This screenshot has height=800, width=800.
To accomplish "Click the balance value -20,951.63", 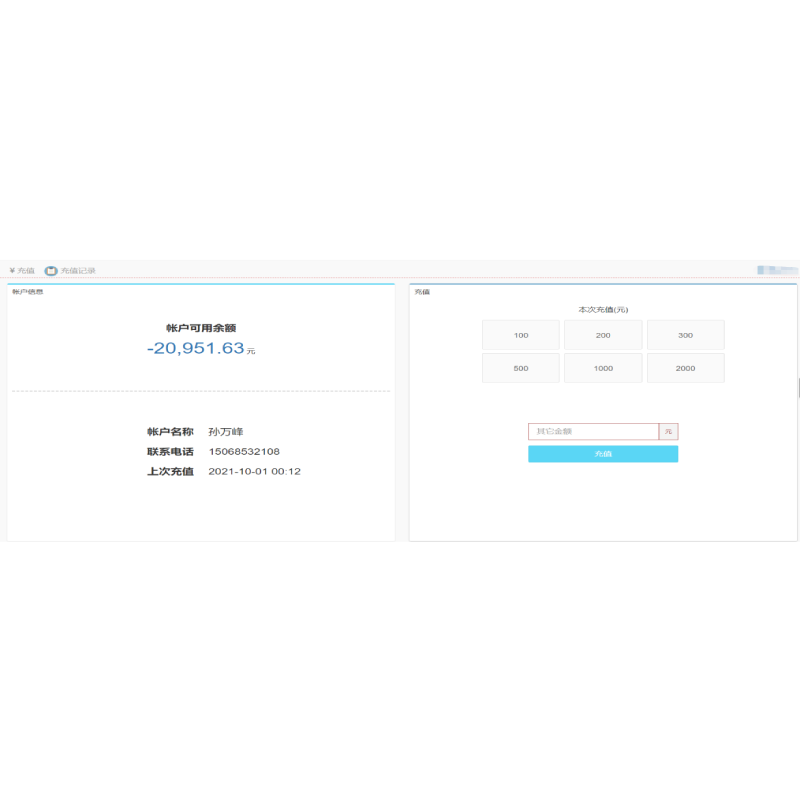I will (196, 348).
